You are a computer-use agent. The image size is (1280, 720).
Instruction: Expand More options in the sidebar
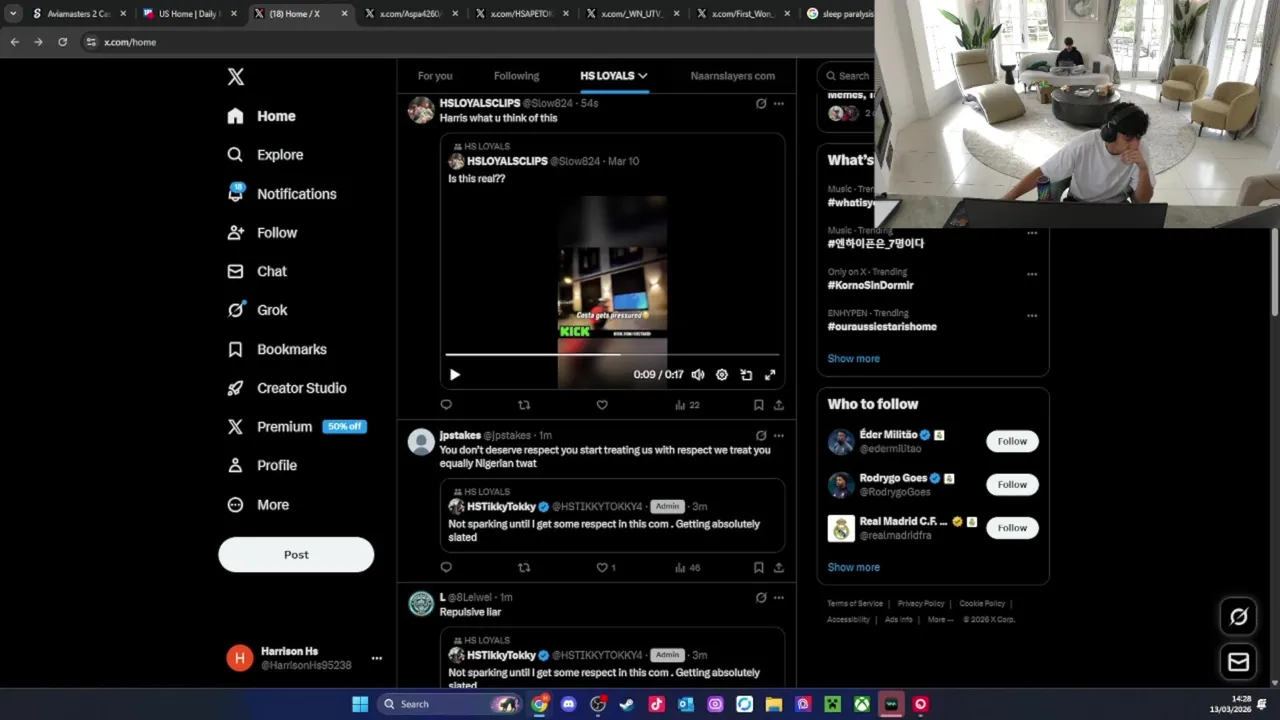[258, 505]
